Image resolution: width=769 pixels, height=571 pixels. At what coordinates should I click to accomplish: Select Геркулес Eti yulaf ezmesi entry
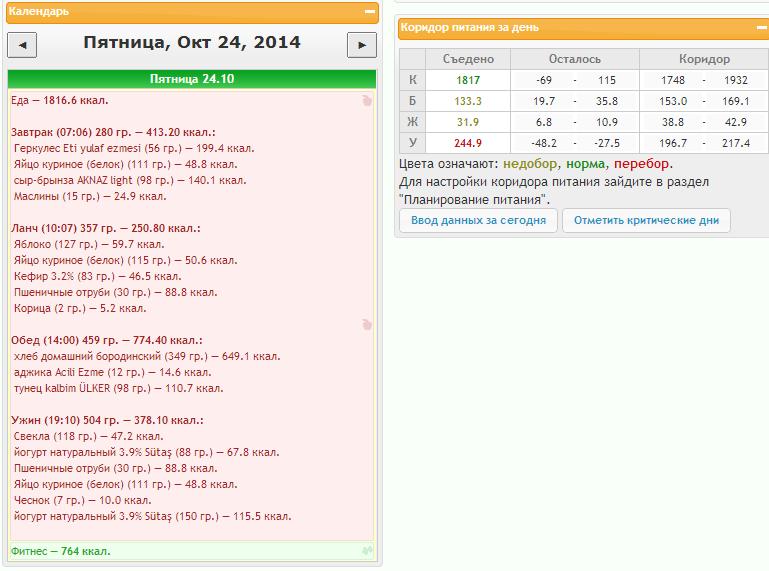point(134,148)
